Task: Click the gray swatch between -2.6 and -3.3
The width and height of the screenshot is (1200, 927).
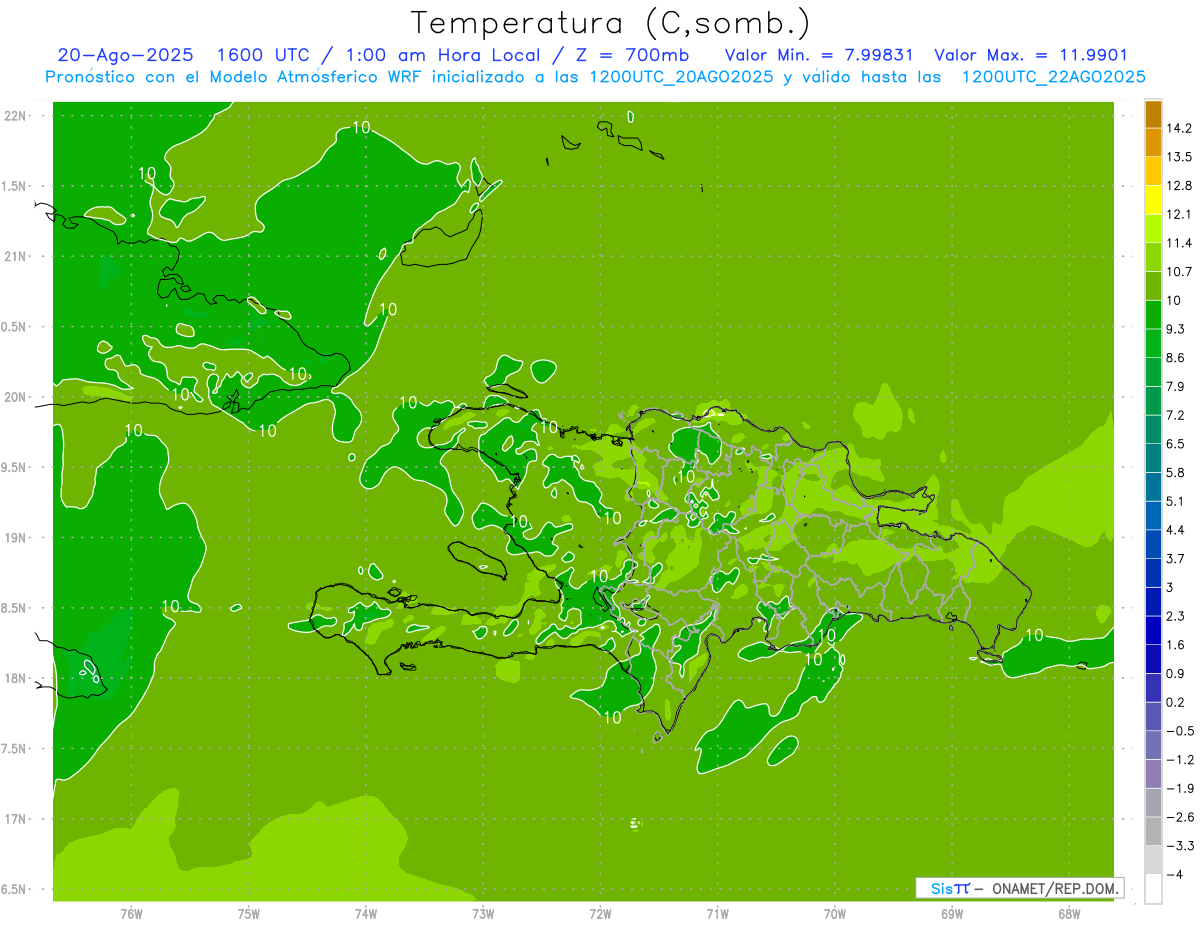Action: (1153, 831)
